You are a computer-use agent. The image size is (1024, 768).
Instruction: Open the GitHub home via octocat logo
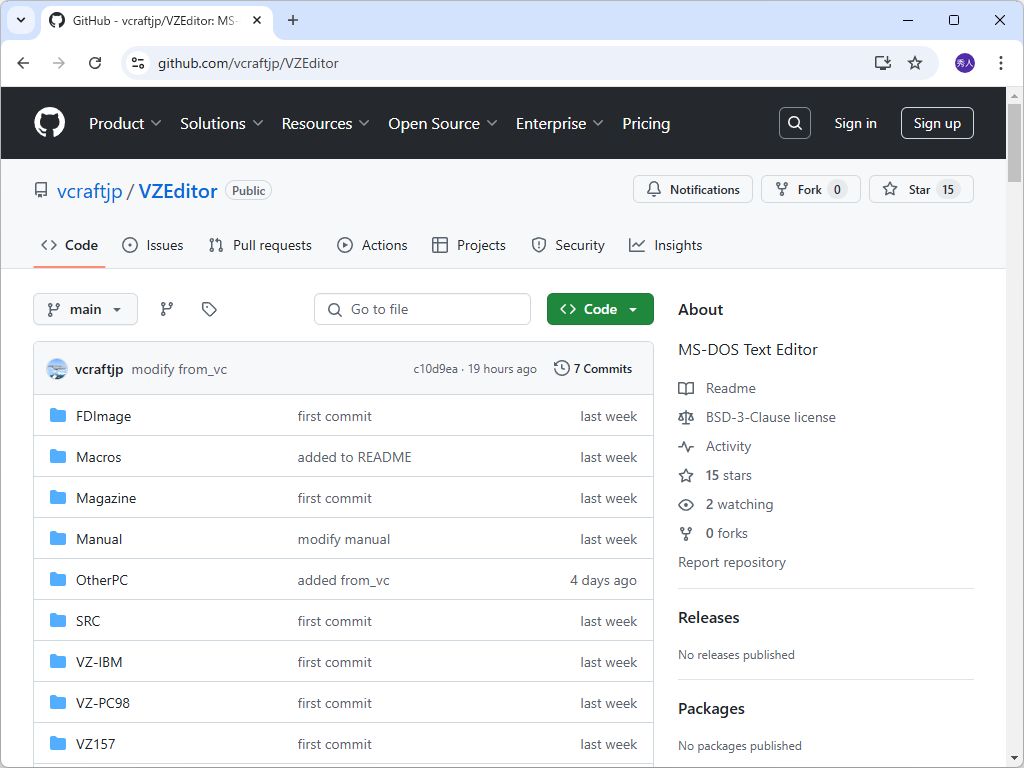click(x=49, y=122)
